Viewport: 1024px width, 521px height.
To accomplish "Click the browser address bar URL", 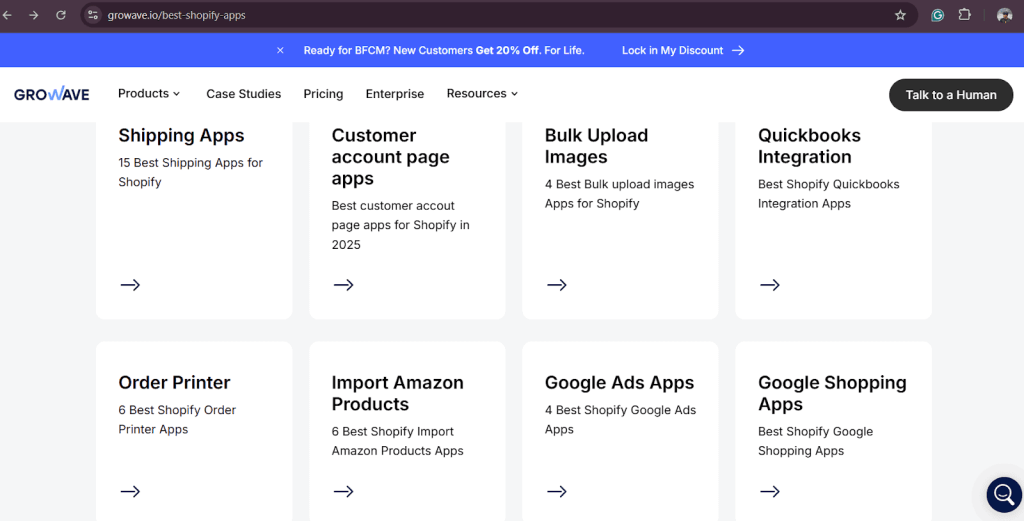I will (x=177, y=15).
